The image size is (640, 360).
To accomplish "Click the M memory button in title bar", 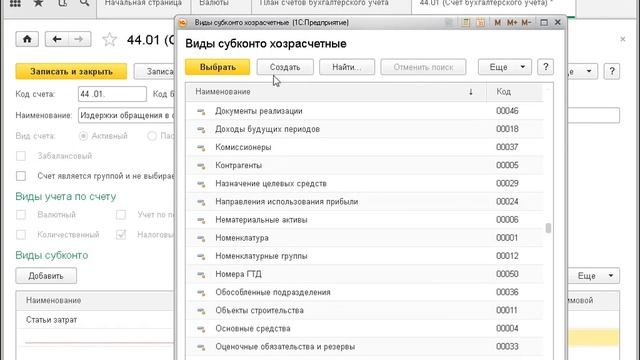I will pyautogui.click(x=497, y=22).
